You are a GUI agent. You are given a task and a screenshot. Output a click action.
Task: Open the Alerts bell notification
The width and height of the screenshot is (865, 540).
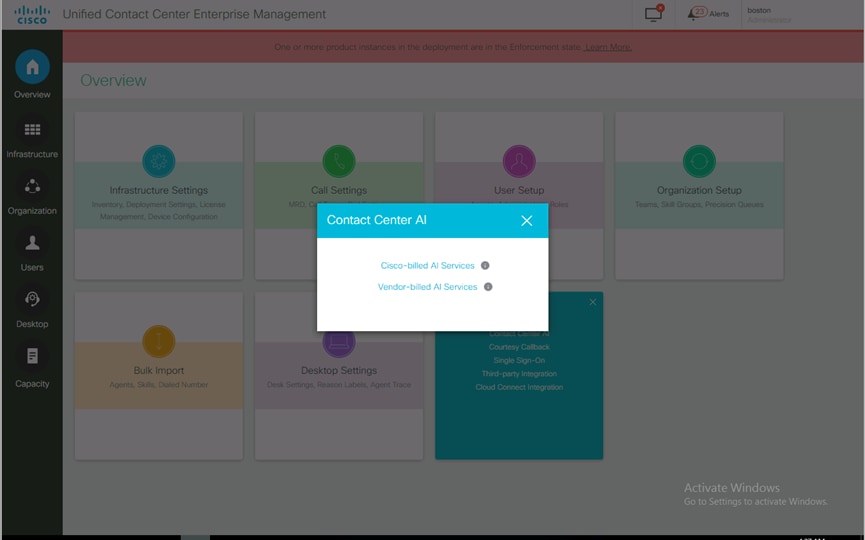point(708,13)
